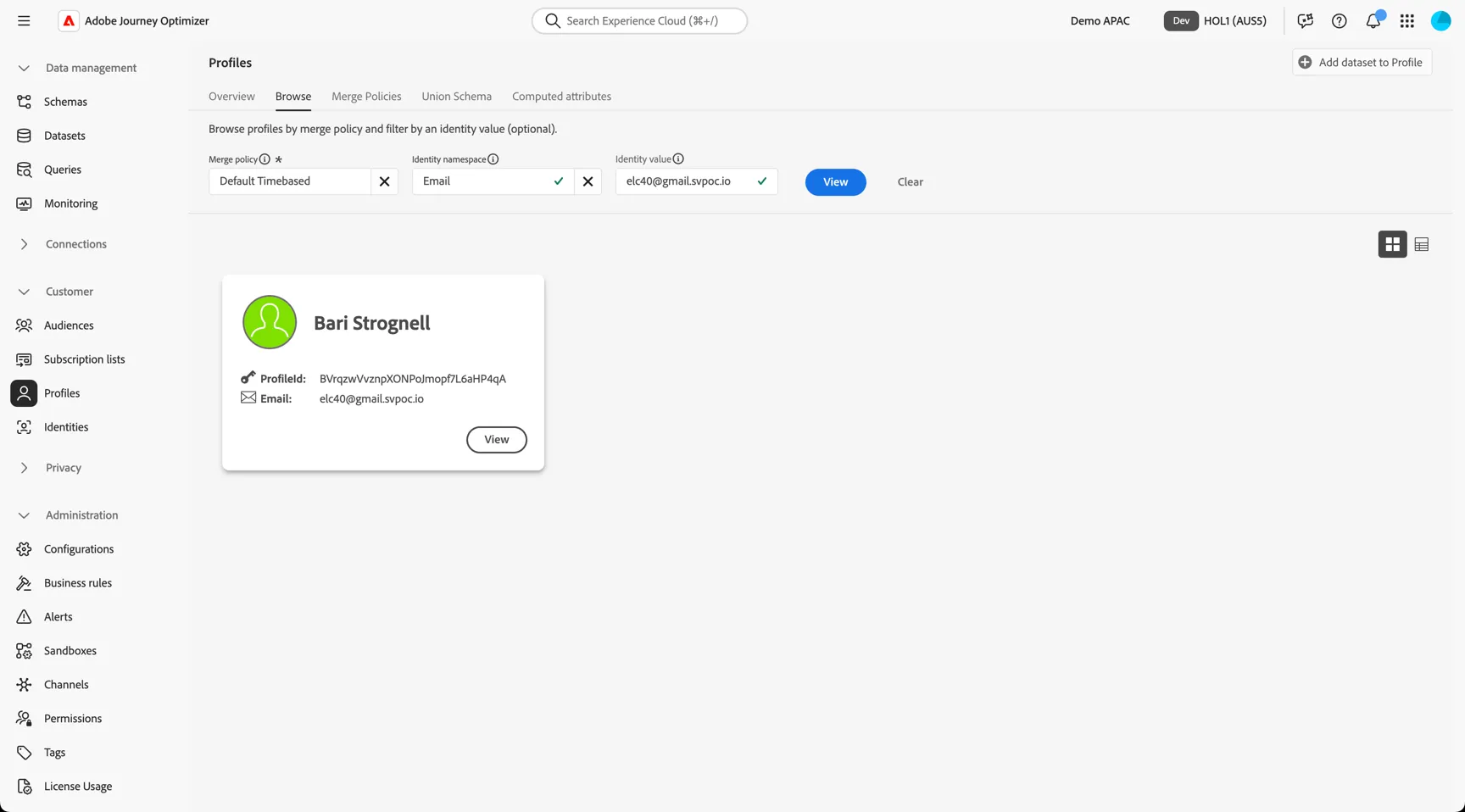The width and height of the screenshot is (1465, 812).
Task: Click the Adobe logo icon
Action: point(69,20)
